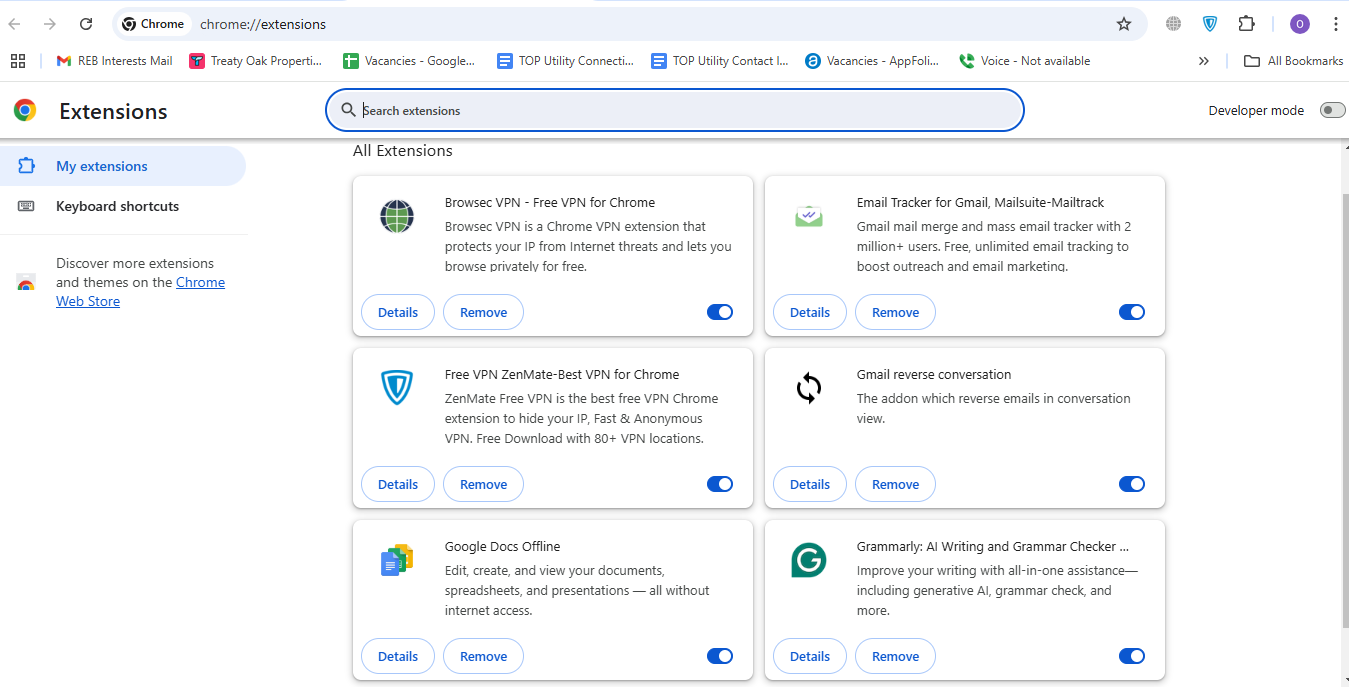
Task: Remove Google Docs Offline extension
Action: 484,656
